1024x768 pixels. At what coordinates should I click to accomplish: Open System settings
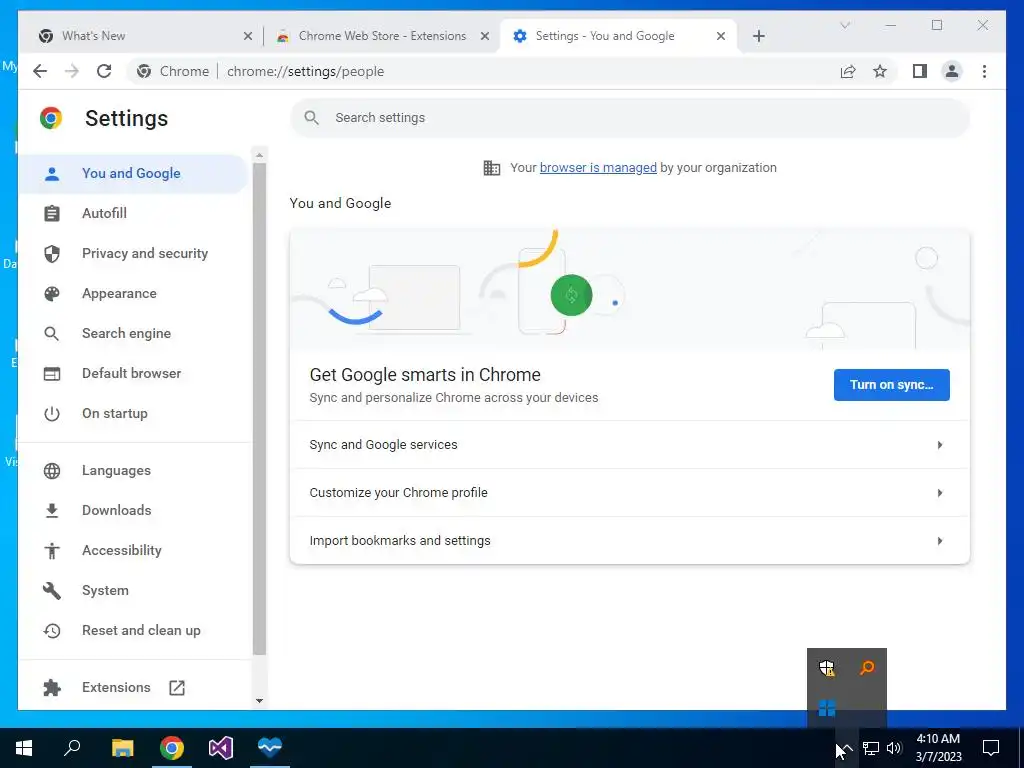coord(133,590)
